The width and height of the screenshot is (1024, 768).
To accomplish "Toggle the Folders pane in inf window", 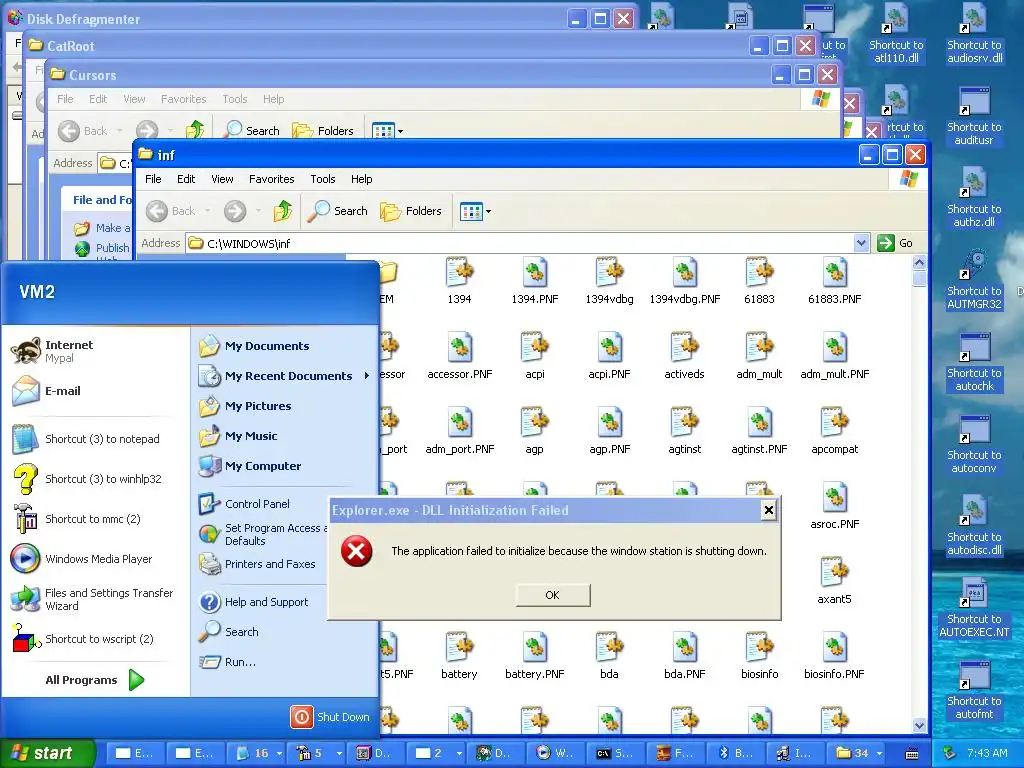I will pyautogui.click(x=411, y=211).
